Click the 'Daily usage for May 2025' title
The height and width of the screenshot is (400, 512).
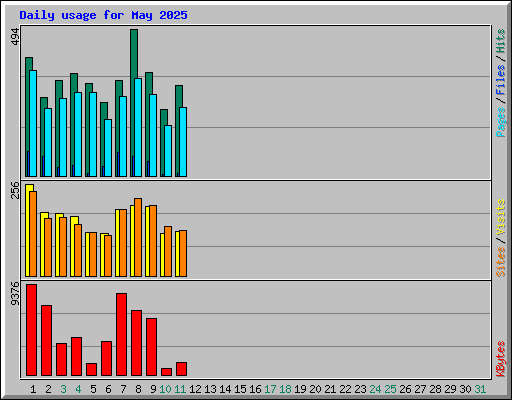[x=103, y=15]
